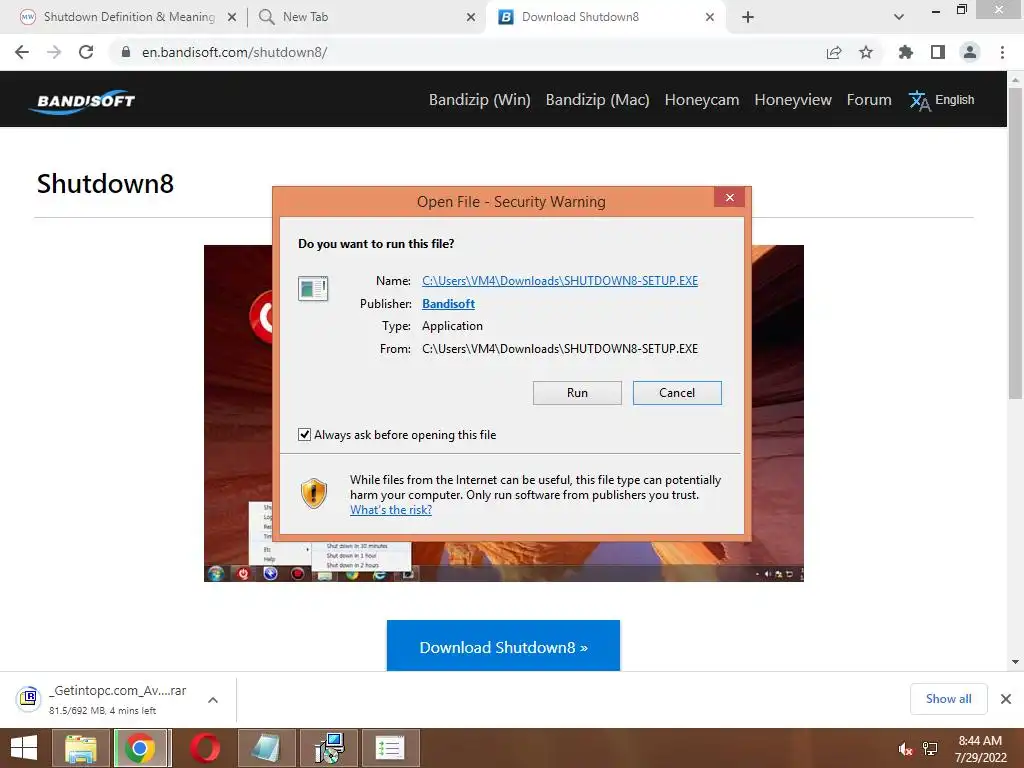Expand the download item options chevron
The image size is (1024, 768).
[213, 700]
